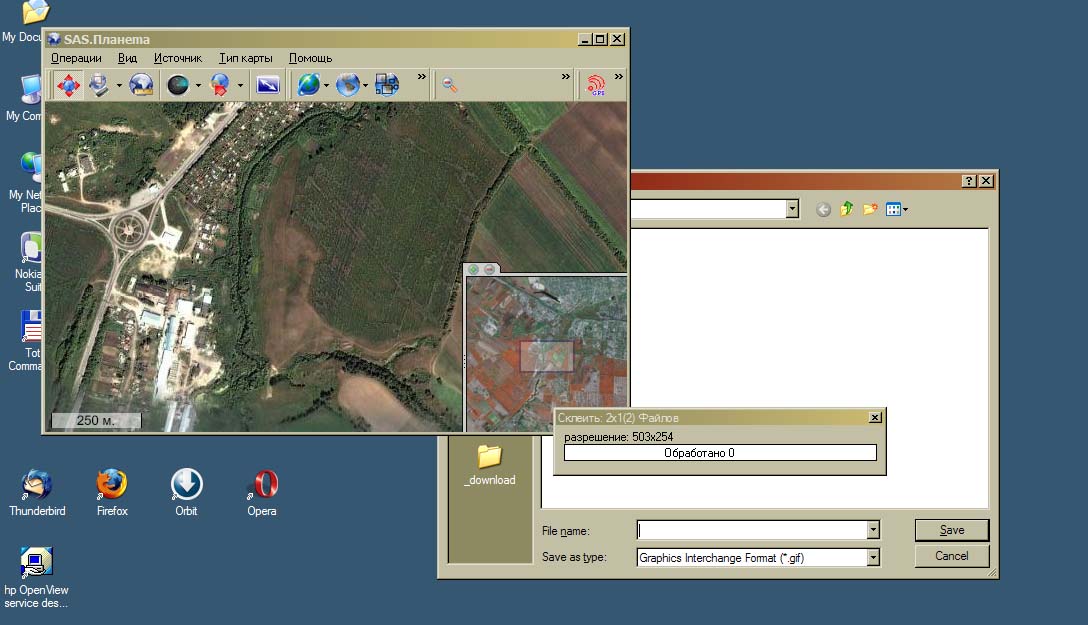Click the dark globe toolbar icon
The width and height of the screenshot is (1088, 625).
[177, 86]
